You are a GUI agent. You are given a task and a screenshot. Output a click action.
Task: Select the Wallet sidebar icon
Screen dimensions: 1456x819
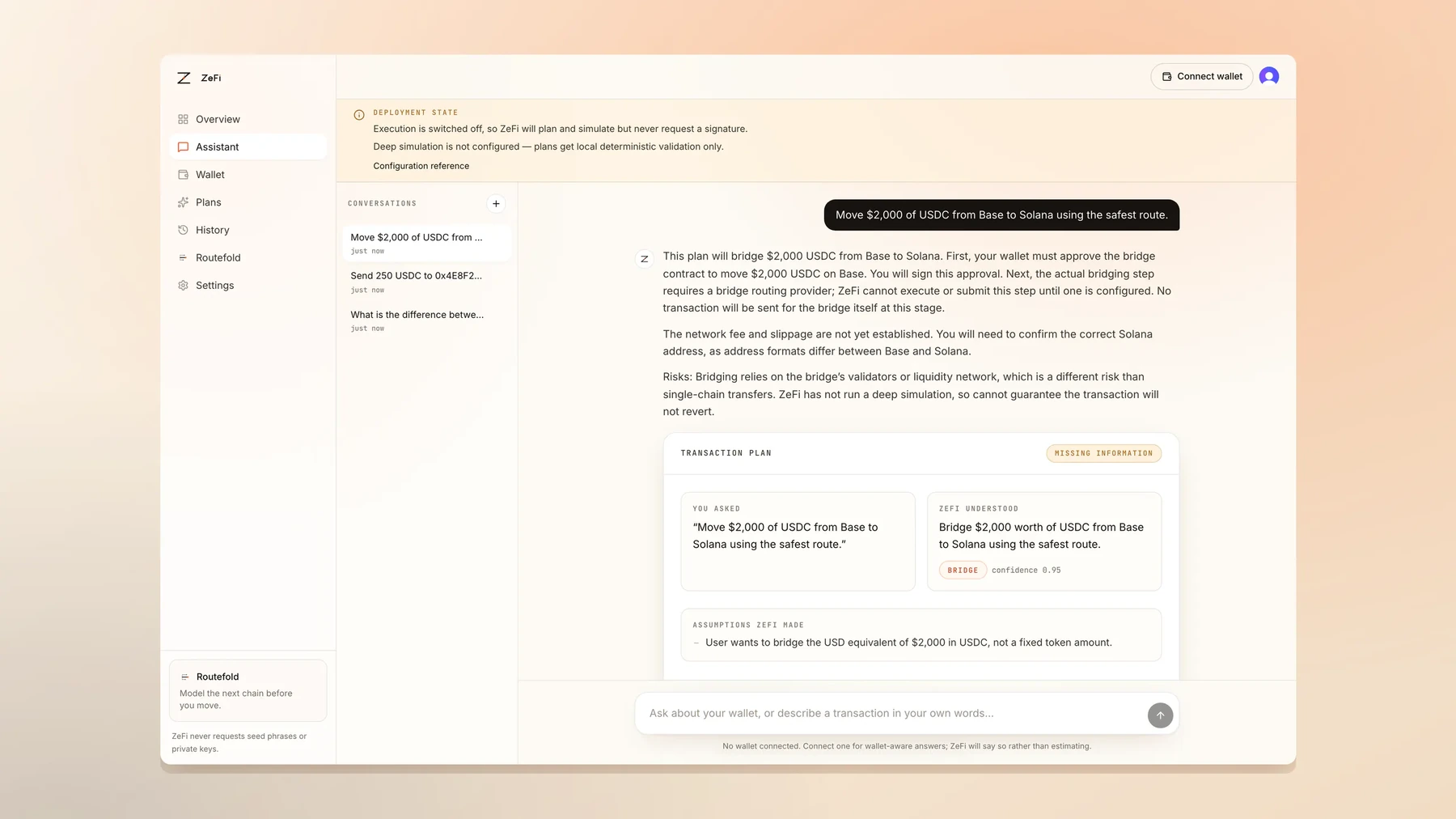[183, 175]
